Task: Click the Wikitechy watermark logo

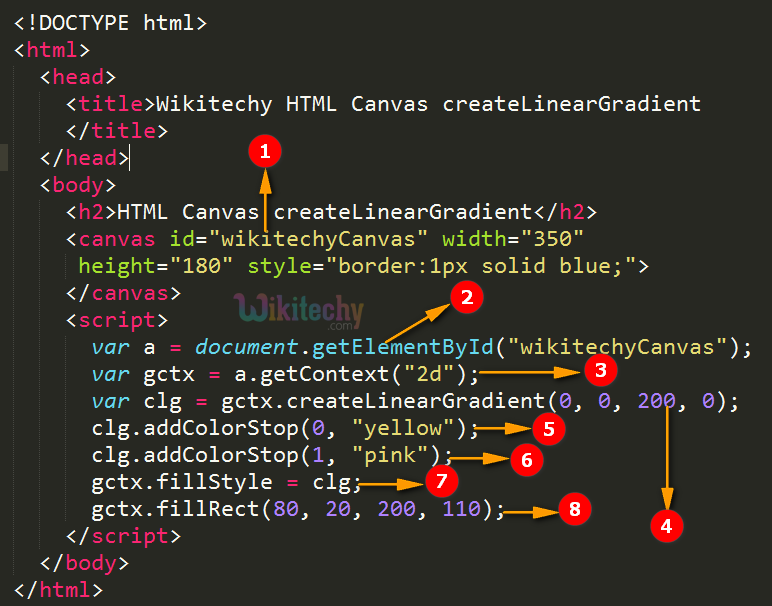Action: click(x=300, y=311)
